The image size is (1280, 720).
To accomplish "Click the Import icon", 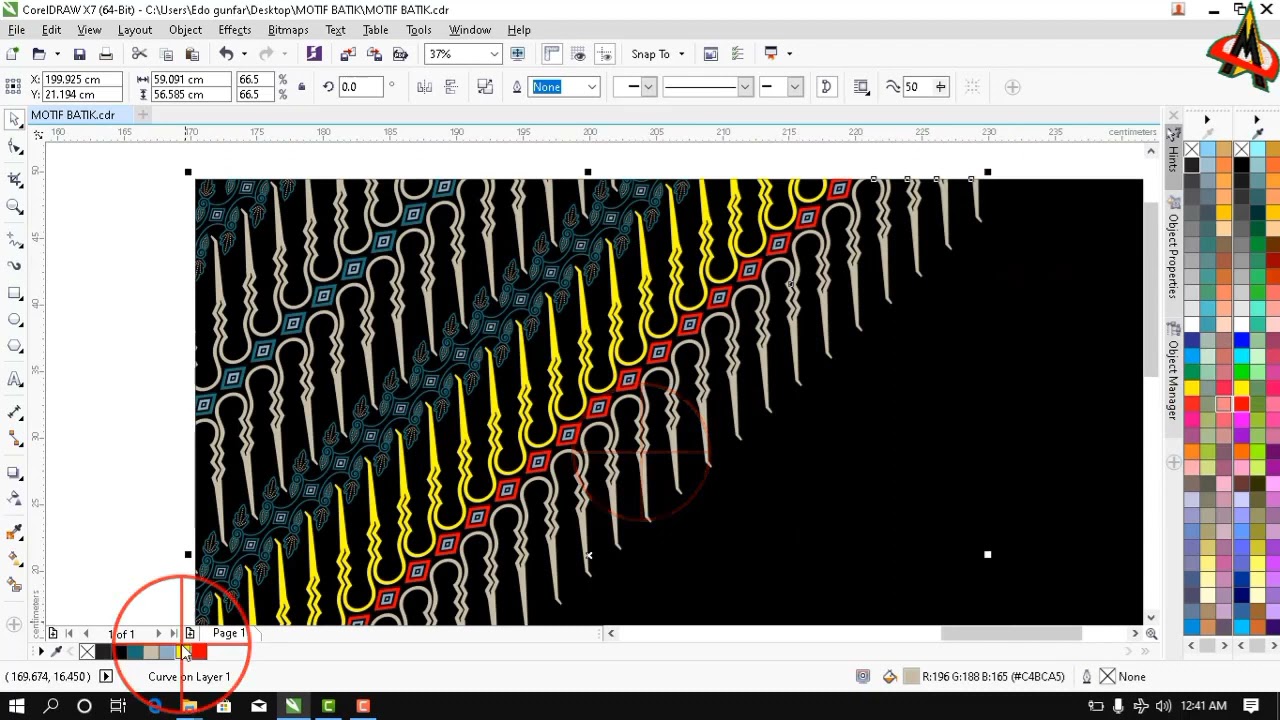I will coord(347,54).
